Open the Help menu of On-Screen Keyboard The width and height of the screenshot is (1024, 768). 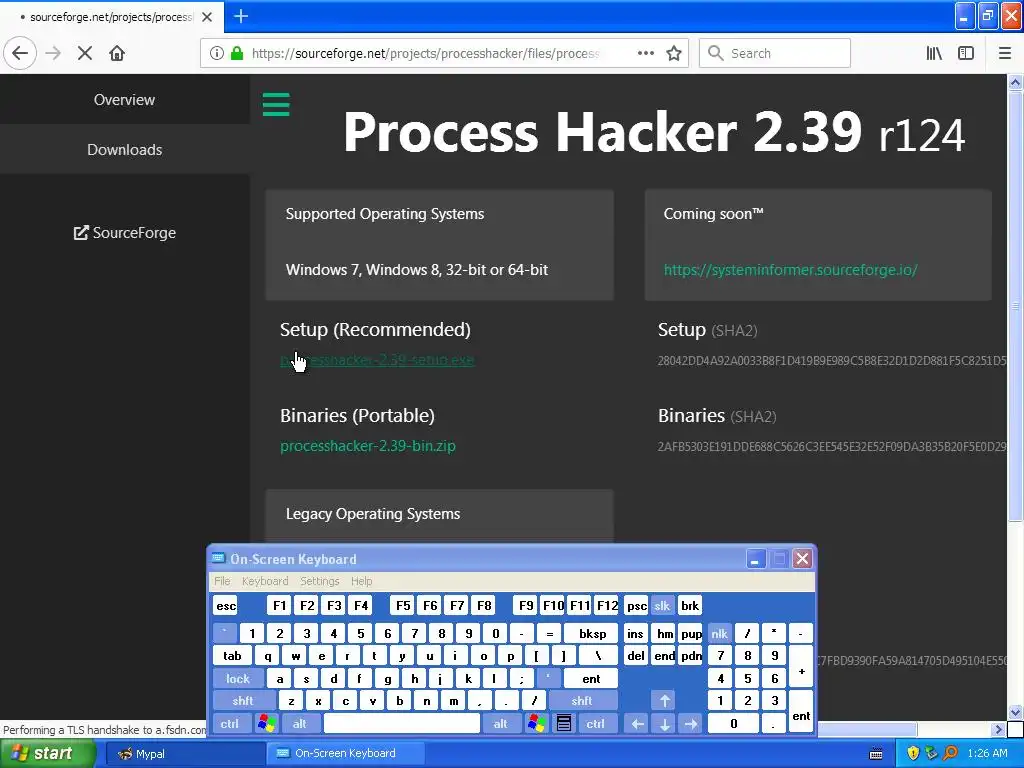[361, 581]
